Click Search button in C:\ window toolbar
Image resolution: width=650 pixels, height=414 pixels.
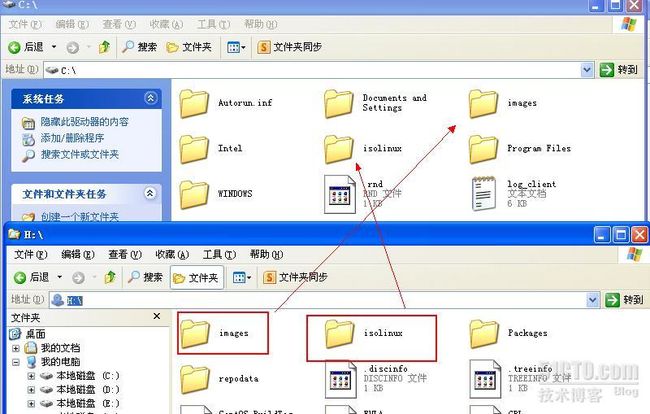(x=140, y=47)
